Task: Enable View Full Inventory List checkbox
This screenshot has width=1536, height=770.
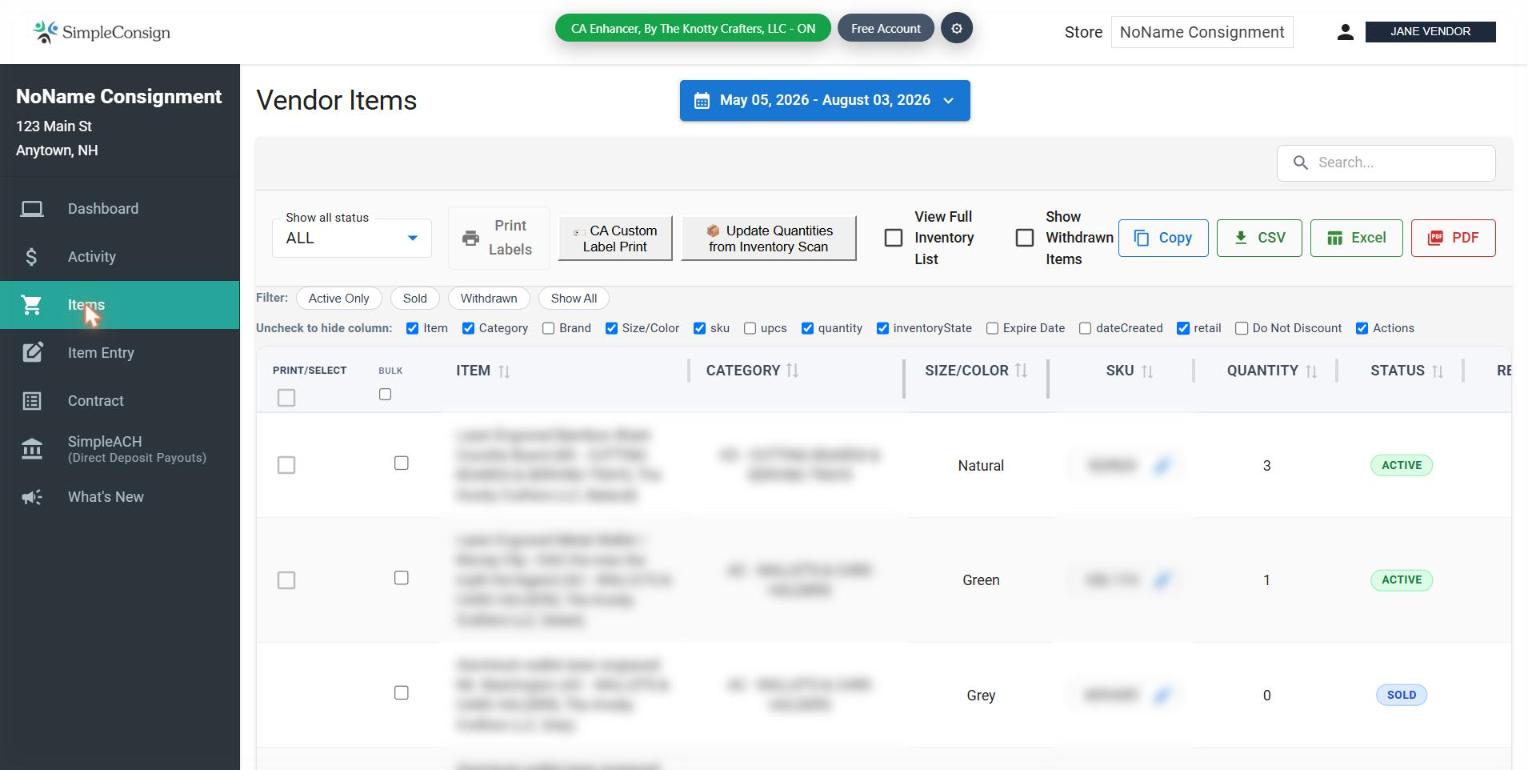Action: click(894, 238)
